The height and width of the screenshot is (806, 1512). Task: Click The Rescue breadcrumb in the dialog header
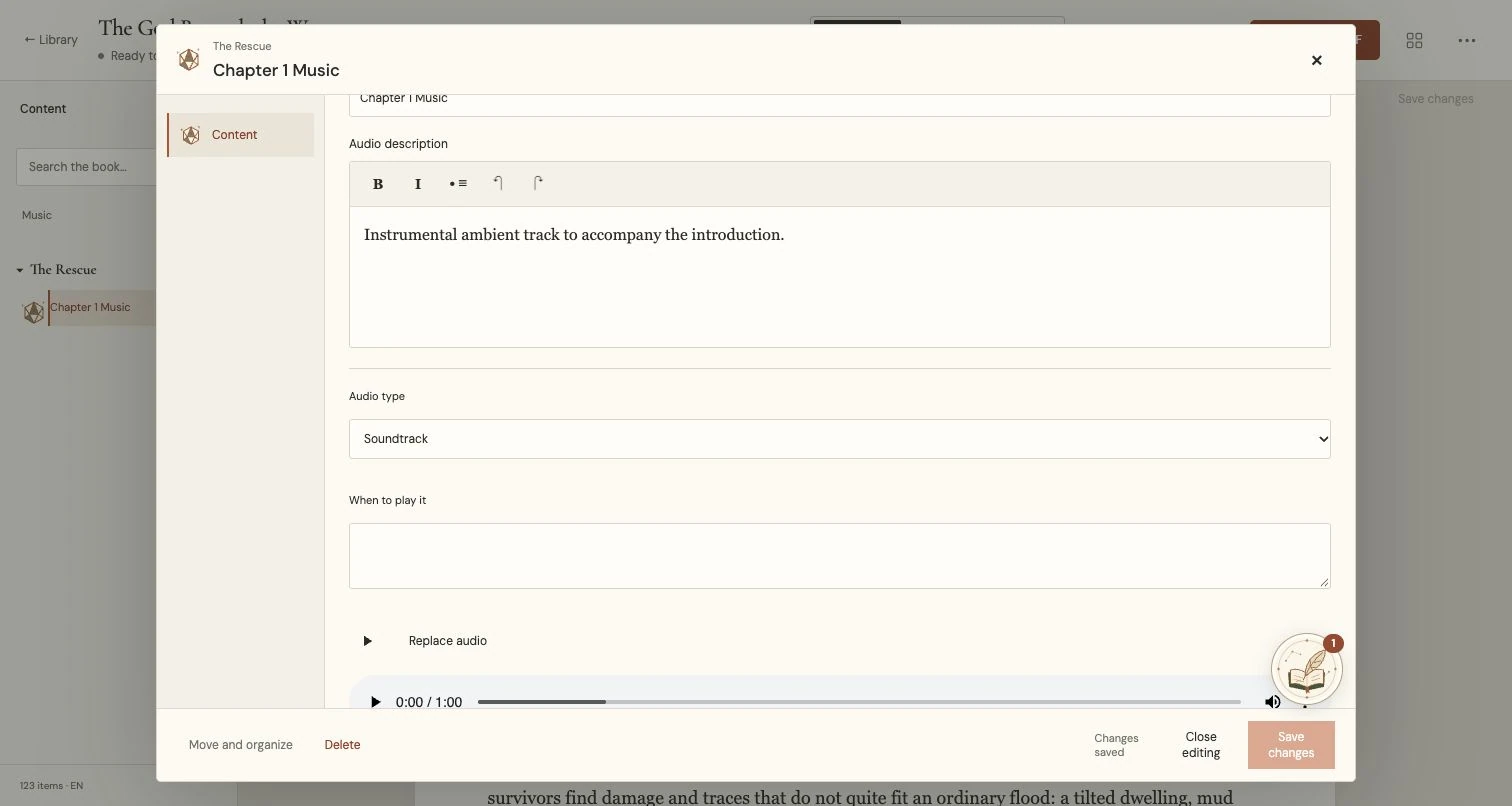(x=242, y=46)
